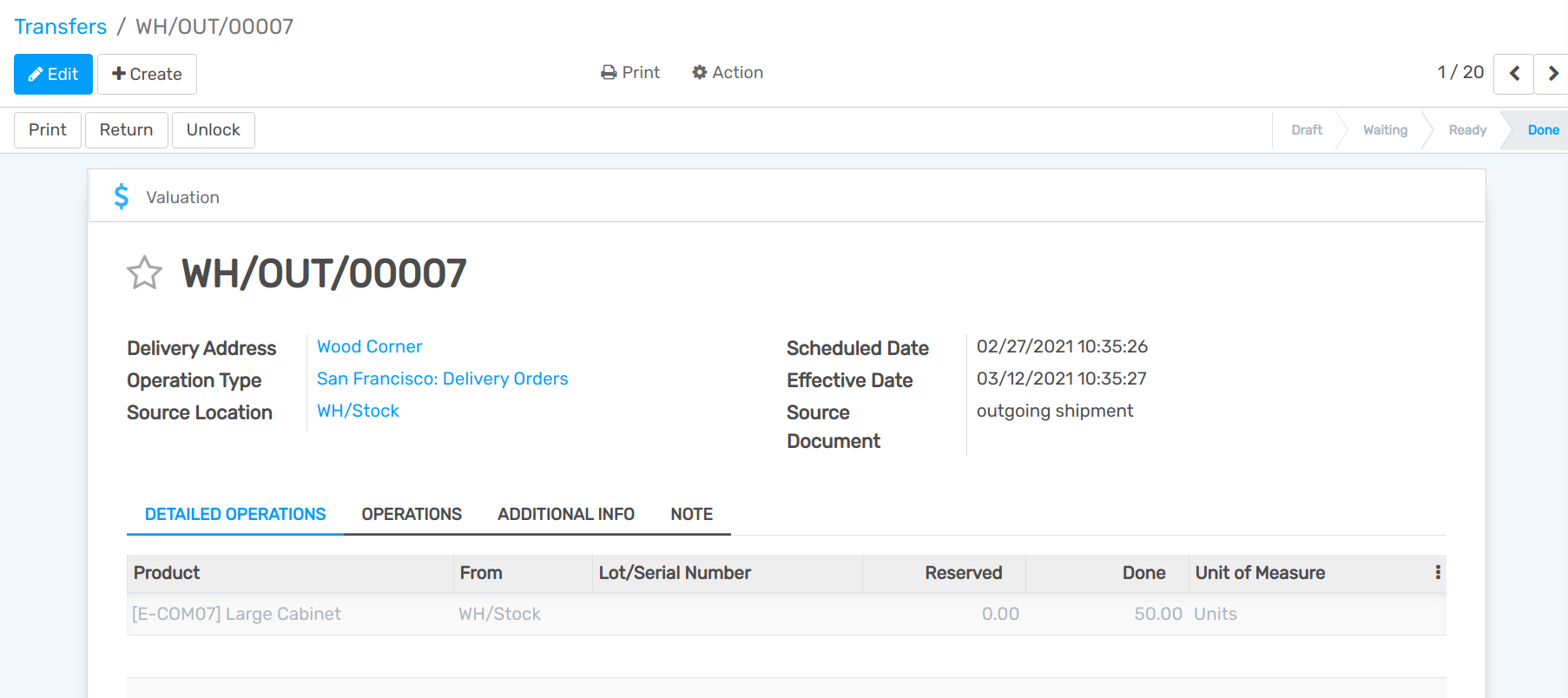This screenshot has height=698, width=1568.
Task: Open the Wood Corner delivery address link
Action: 370,346
